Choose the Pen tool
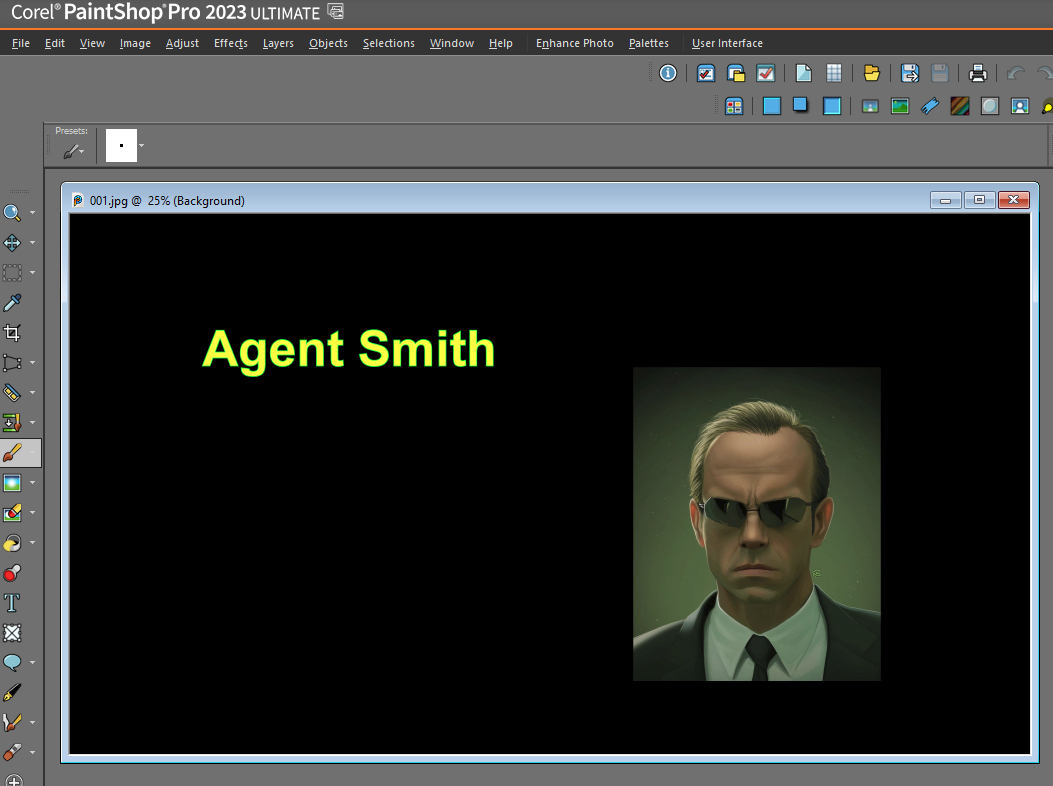This screenshot has height=786, width=1053. pyautogui.click(x=12, y=692)
